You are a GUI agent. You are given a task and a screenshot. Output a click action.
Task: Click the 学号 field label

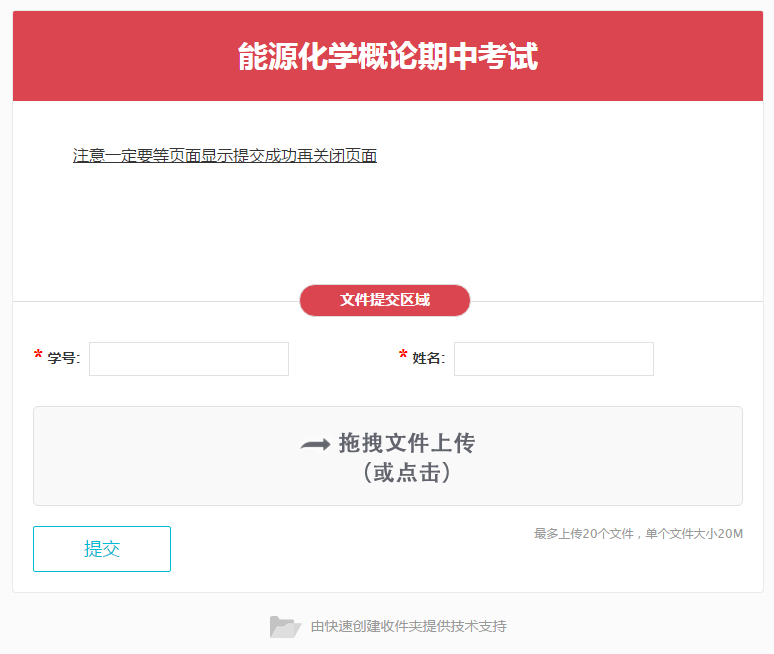point(63,359)
